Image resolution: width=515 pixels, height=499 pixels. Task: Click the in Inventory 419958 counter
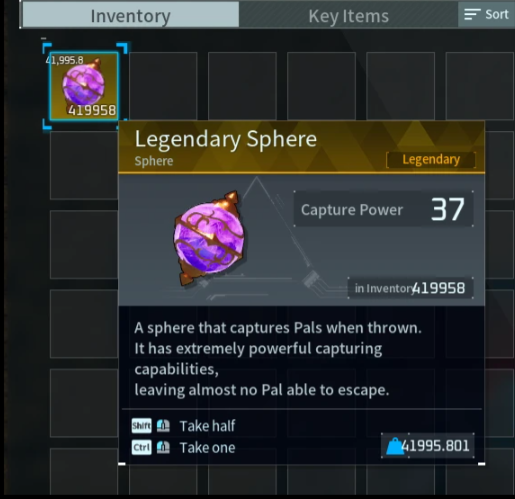pyautogui.click(x=410, y=288)
